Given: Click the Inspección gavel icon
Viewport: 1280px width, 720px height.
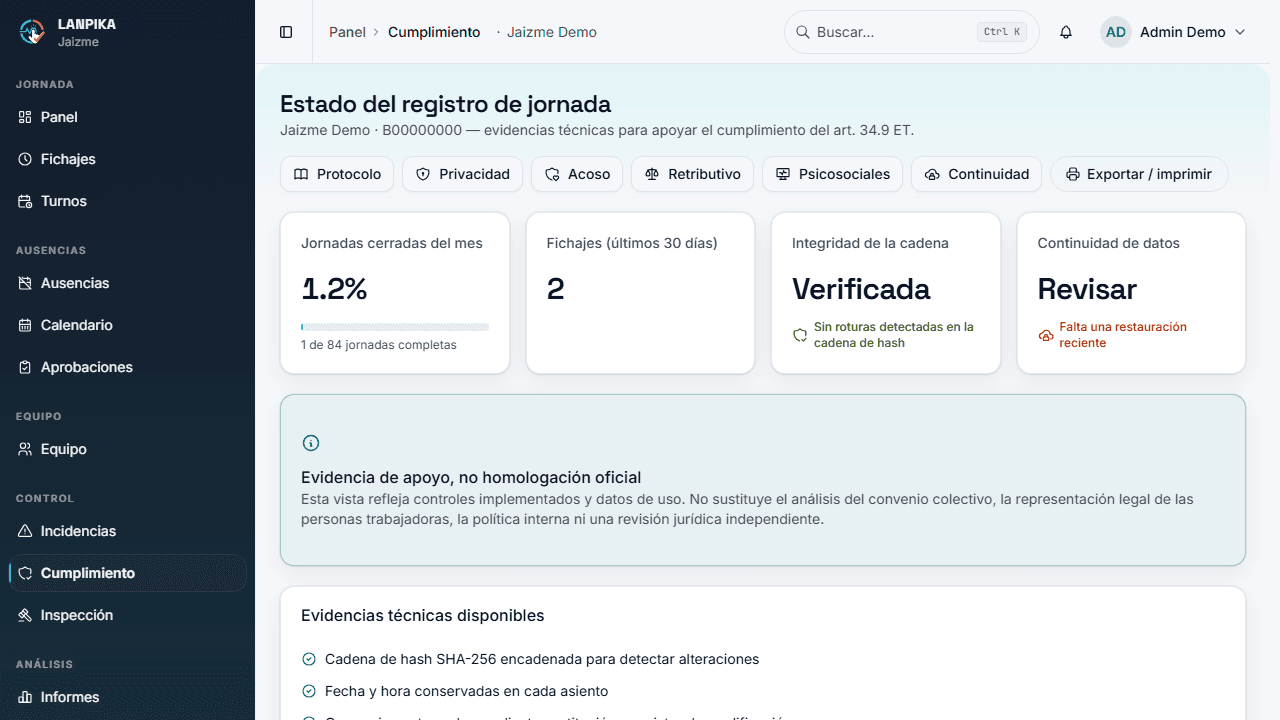Looking at the screenshot, I should (x=25, y=615).
